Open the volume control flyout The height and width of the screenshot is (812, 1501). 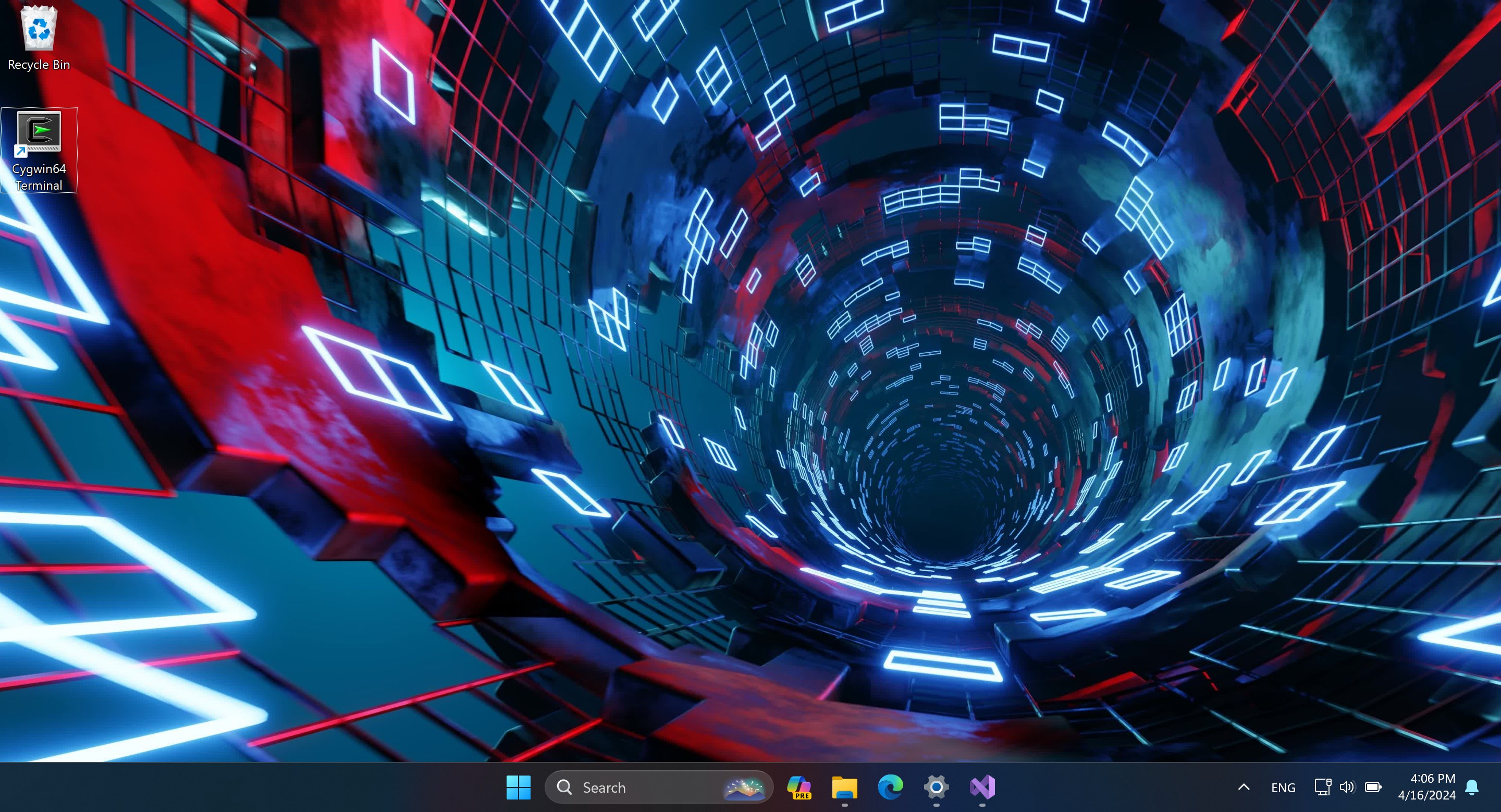coord(1347,787)
